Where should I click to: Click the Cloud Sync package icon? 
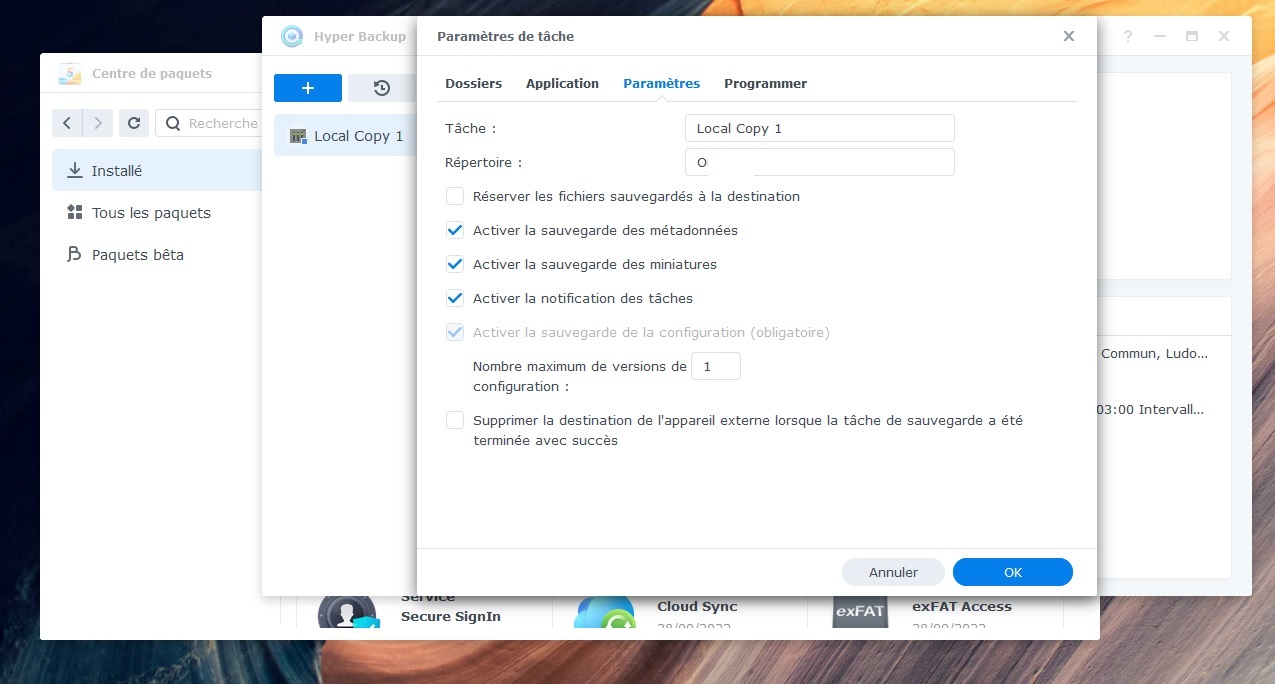pyautogui.click(x=604, y=612)
